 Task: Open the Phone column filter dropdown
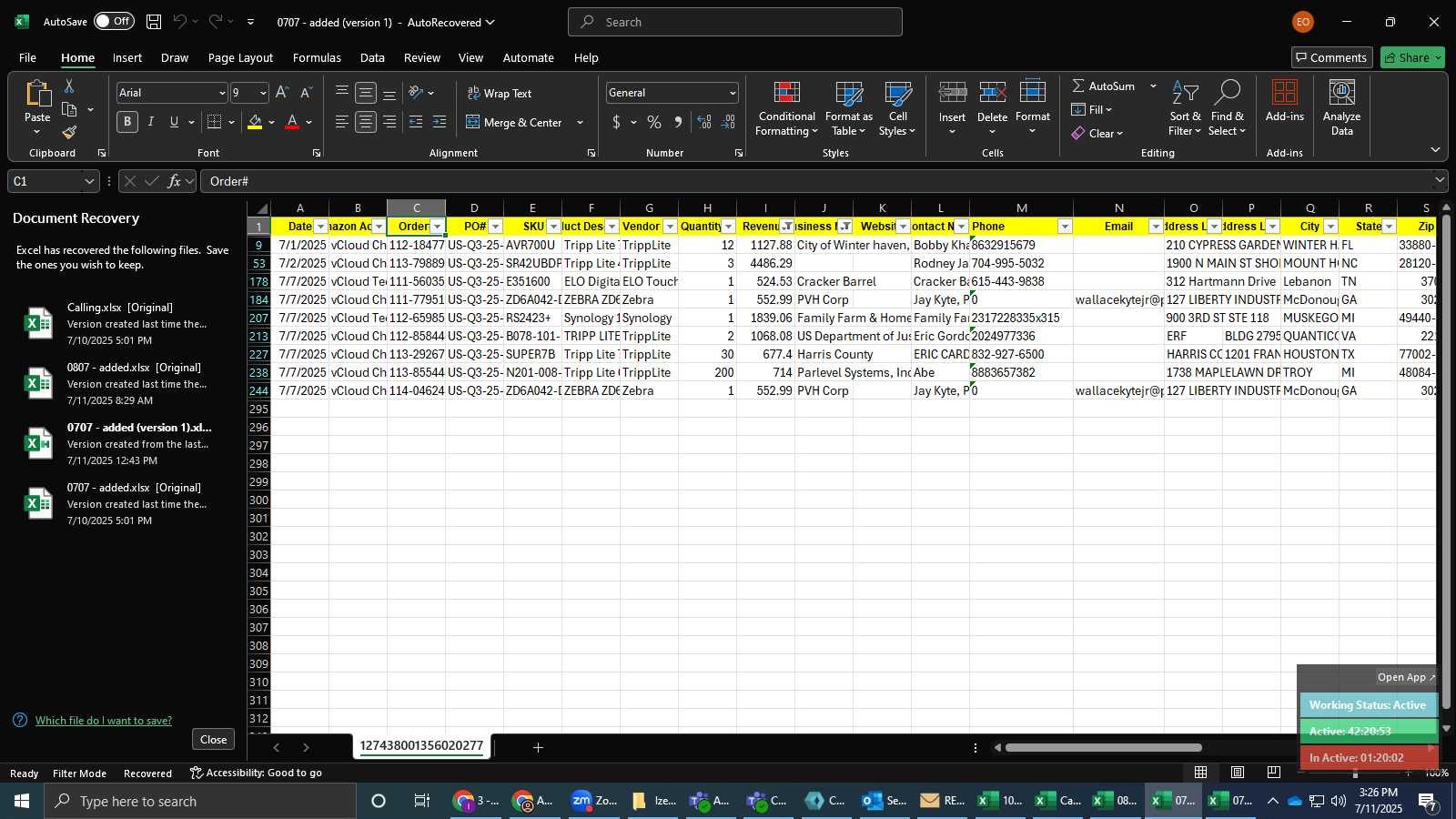tap(1065, 227)
